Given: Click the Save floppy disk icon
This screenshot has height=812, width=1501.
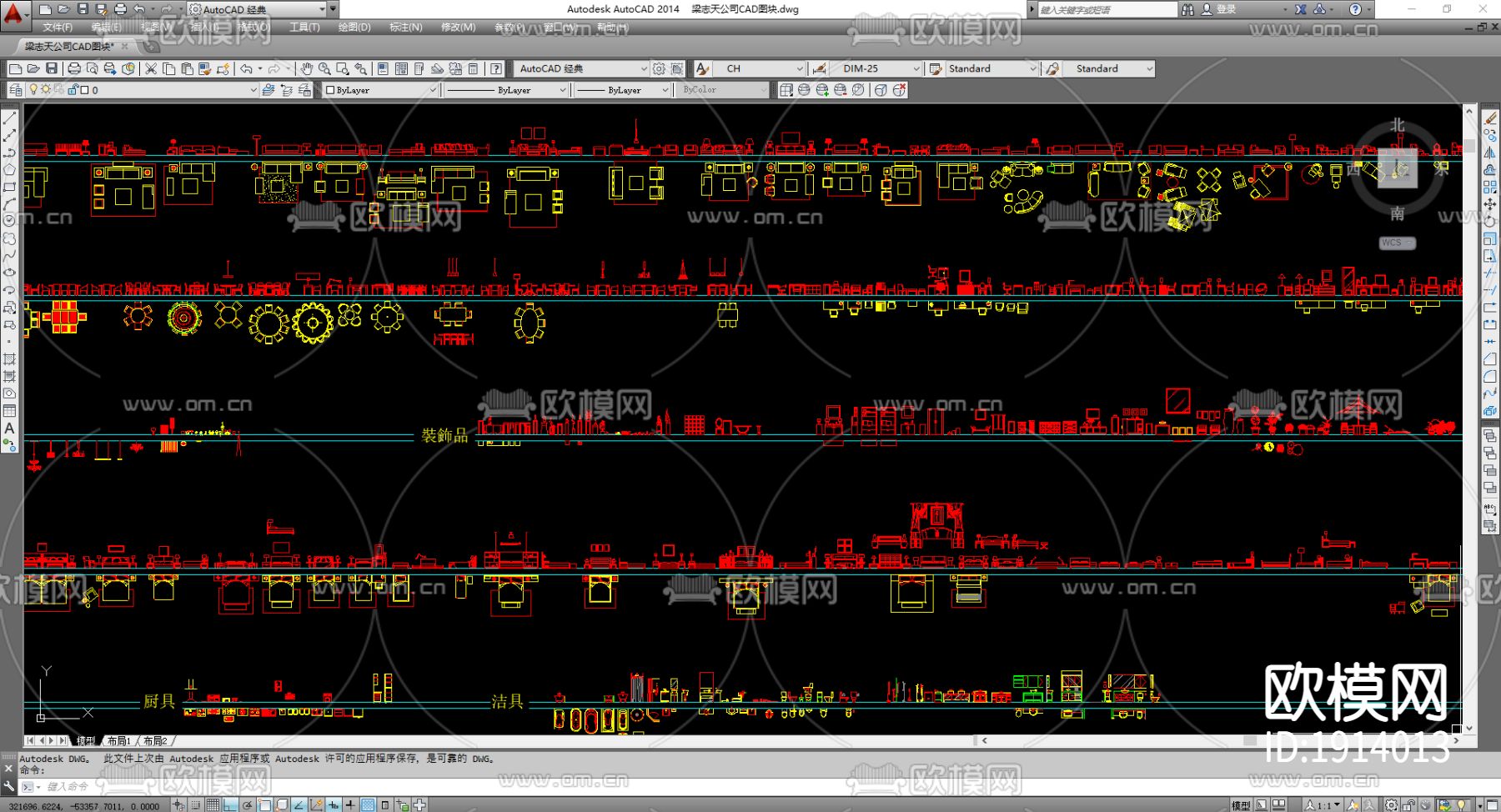Looking at the screenshot, I should tap(52, 69).
